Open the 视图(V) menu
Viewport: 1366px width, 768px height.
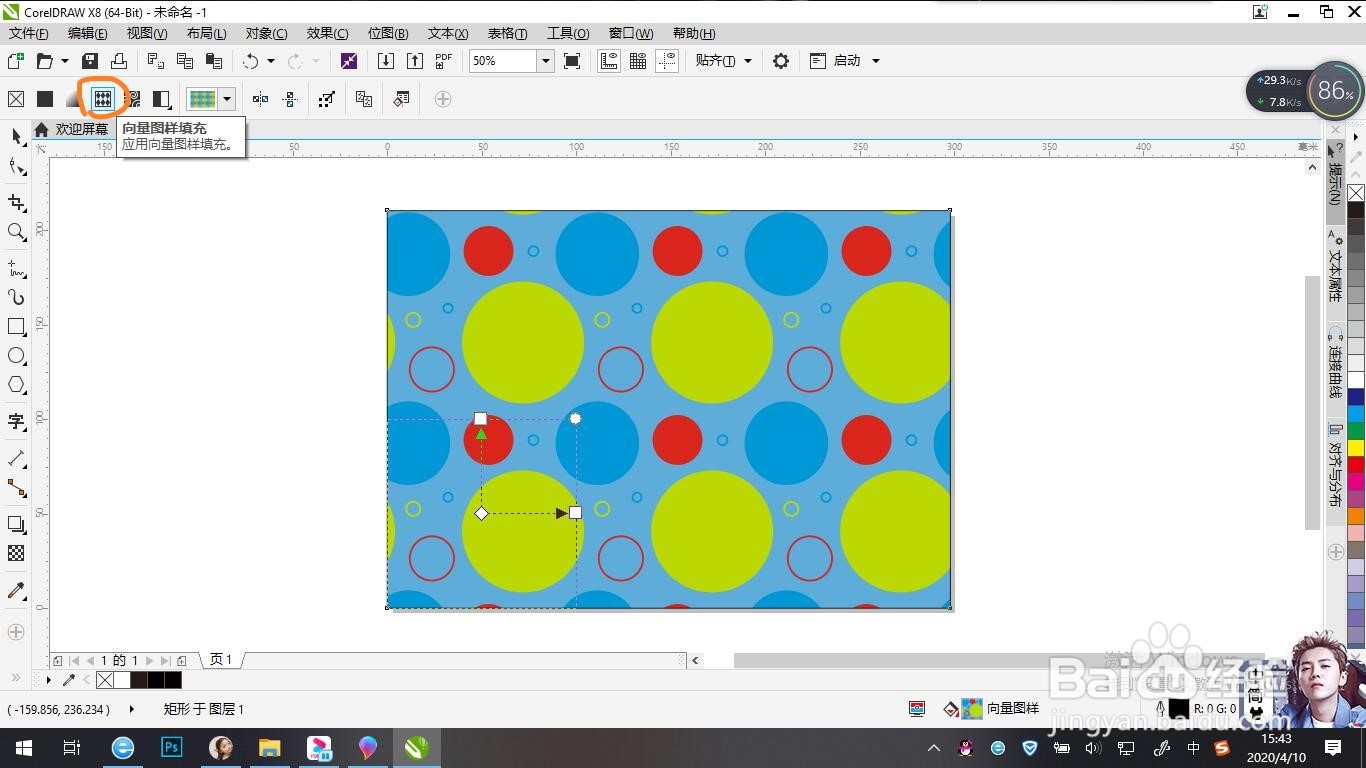click(x=147, y=34)
